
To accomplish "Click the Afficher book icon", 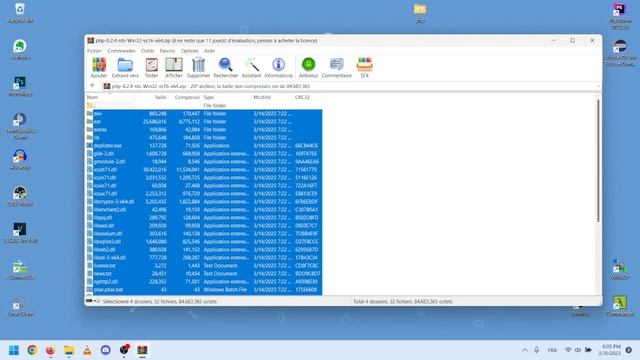I will 174,67.
